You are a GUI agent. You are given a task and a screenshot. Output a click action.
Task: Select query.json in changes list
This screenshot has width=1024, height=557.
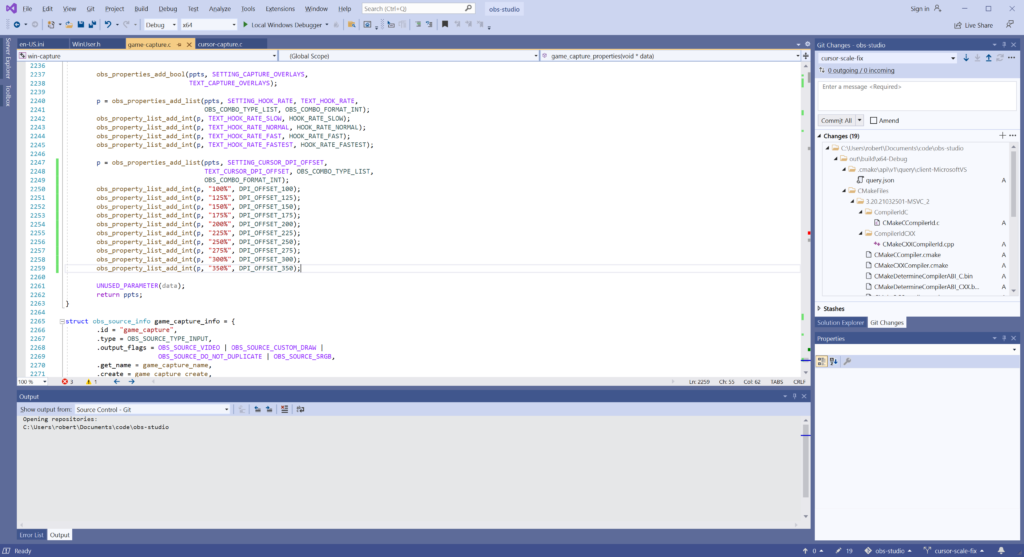click(880, 180)
